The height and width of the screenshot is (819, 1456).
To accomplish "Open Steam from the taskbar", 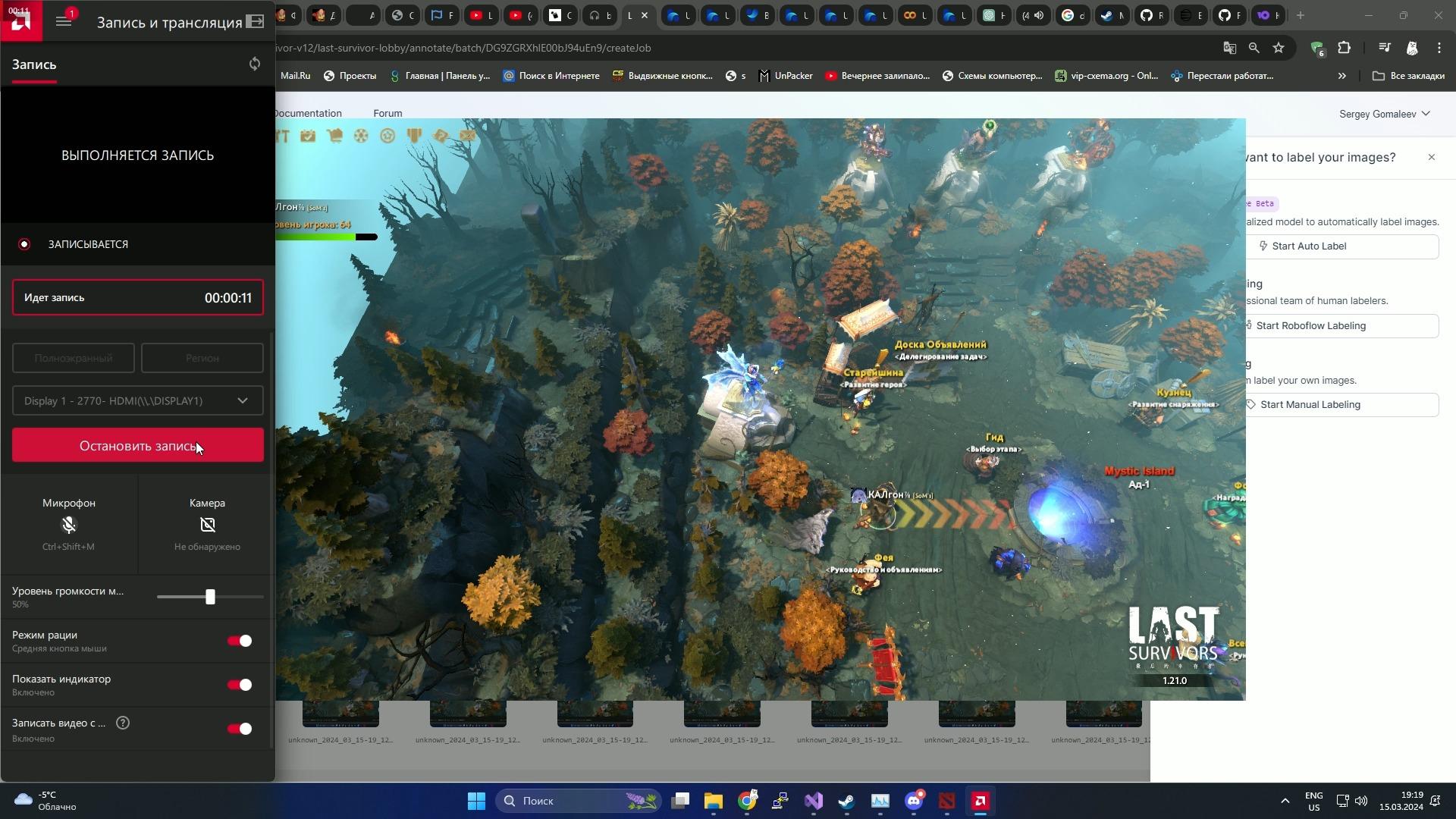I will [846, 801].
